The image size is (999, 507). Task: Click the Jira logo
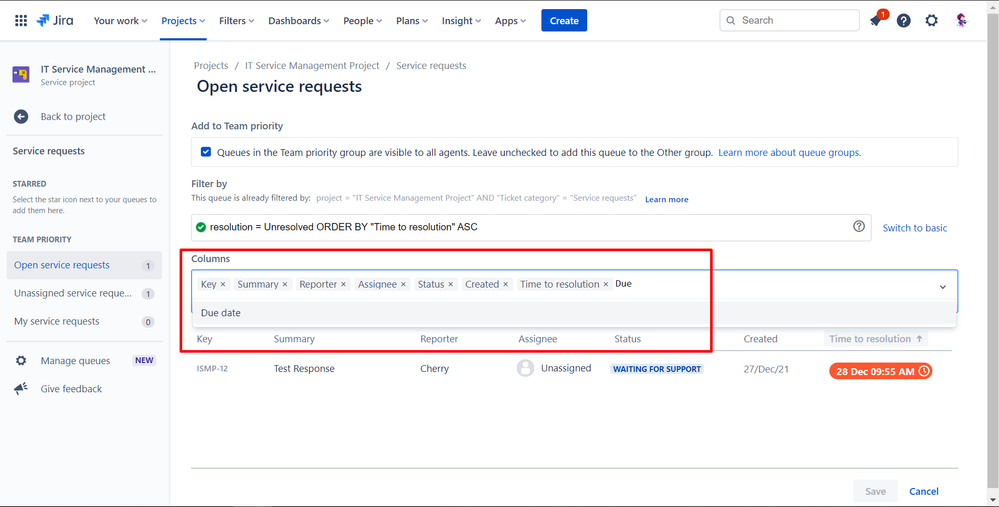pyautogui.click(x=55, y=20)
